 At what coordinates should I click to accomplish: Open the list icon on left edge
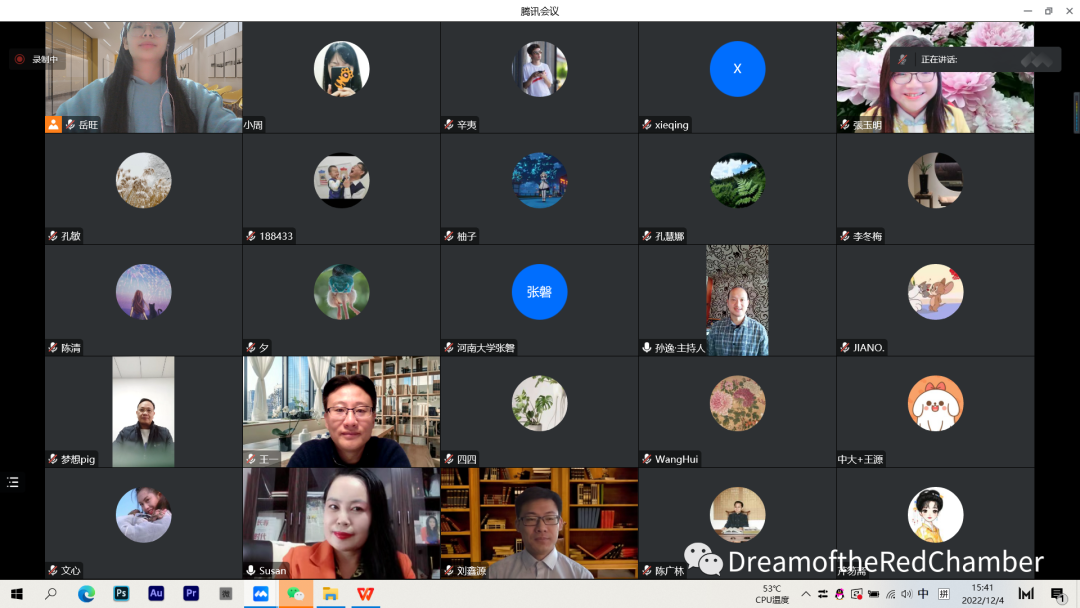[13, 482]
